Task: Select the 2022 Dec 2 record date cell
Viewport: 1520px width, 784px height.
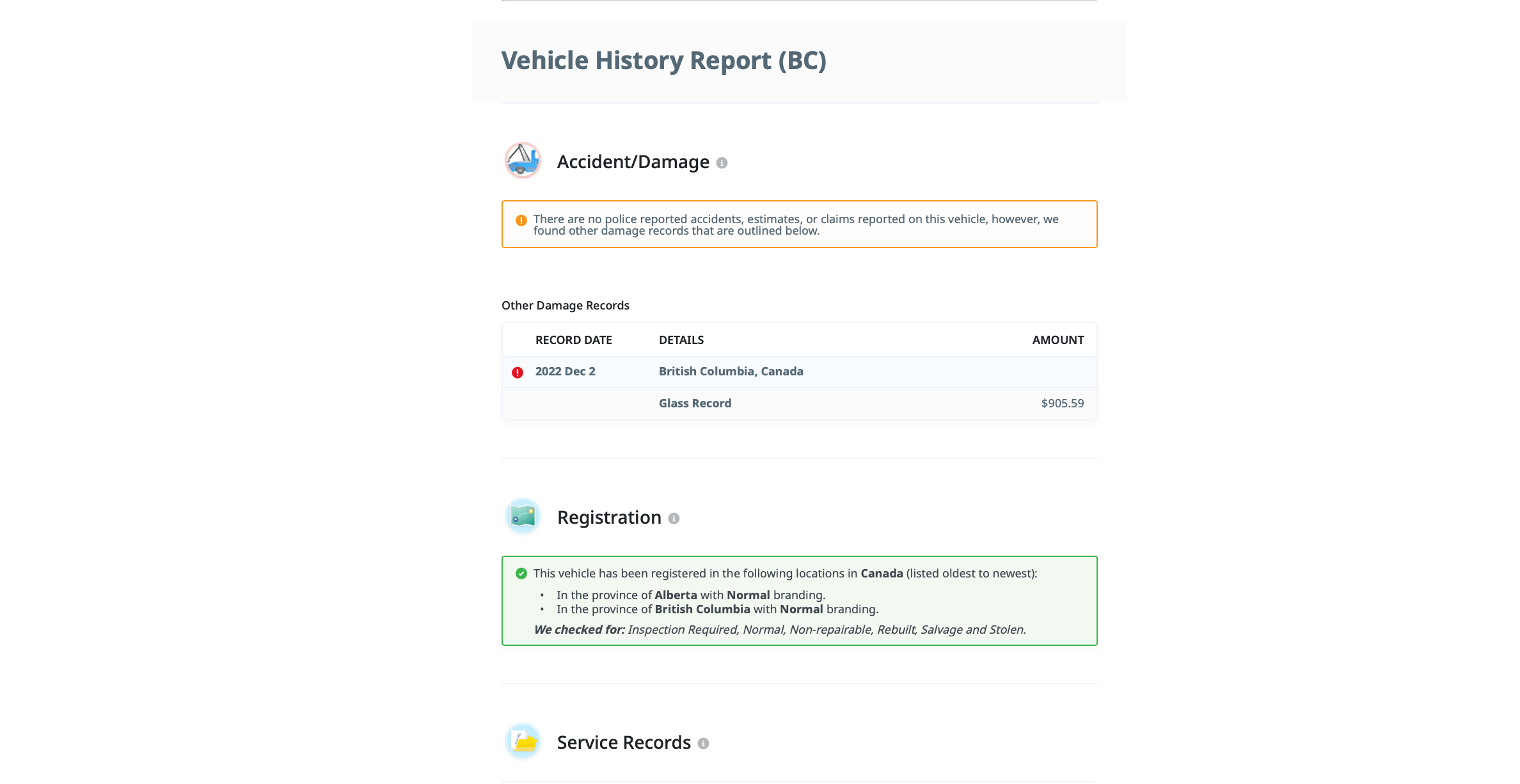Action: [x=565, y=372]
